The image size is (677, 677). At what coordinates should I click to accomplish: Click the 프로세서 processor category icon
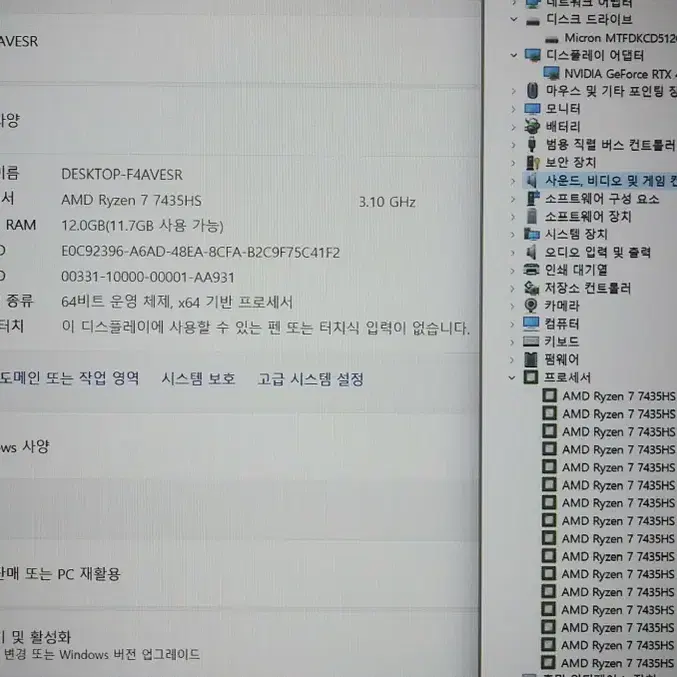[x=531, y=377]
